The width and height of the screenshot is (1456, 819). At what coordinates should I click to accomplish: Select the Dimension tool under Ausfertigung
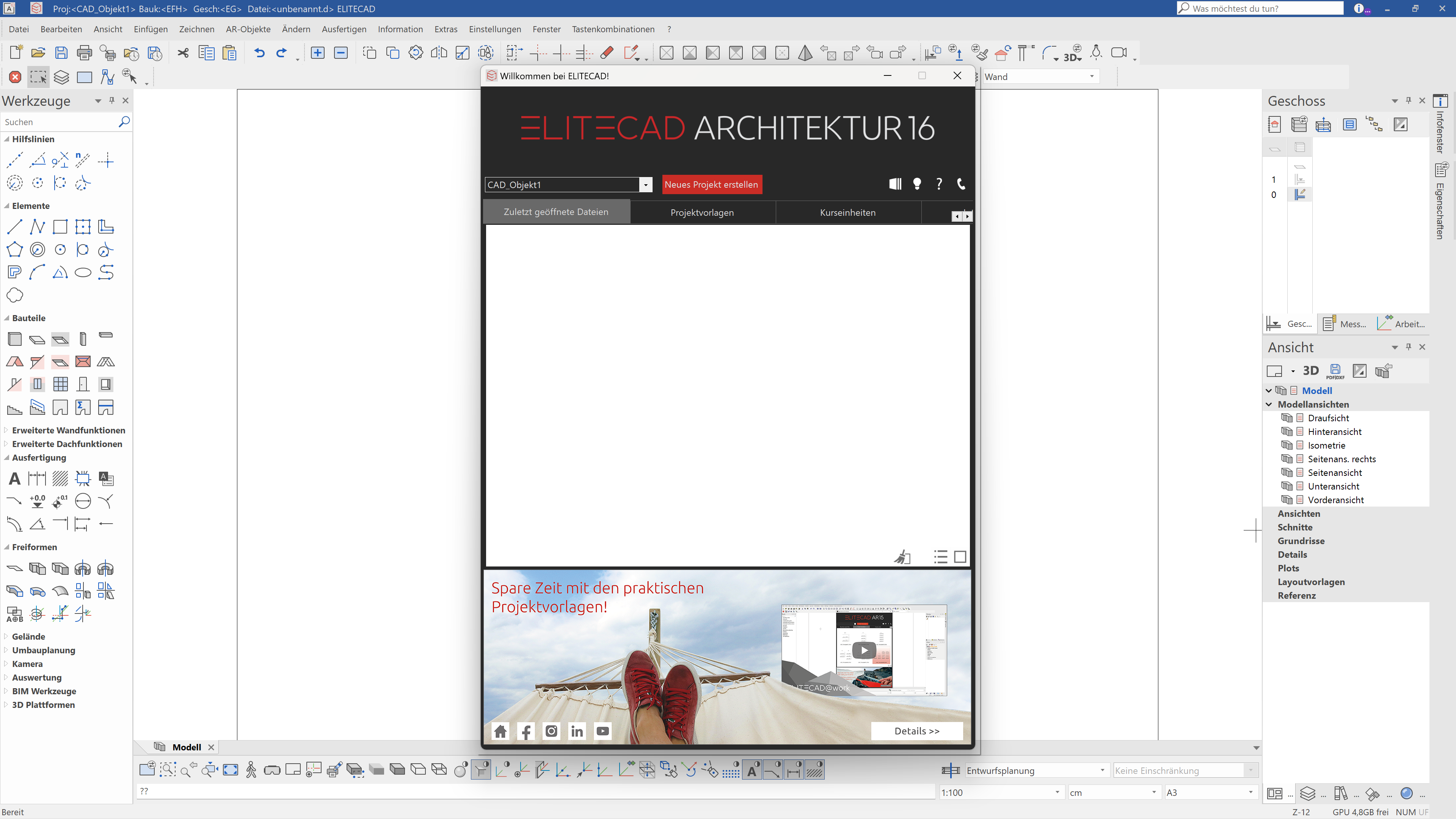pos(37,479)
